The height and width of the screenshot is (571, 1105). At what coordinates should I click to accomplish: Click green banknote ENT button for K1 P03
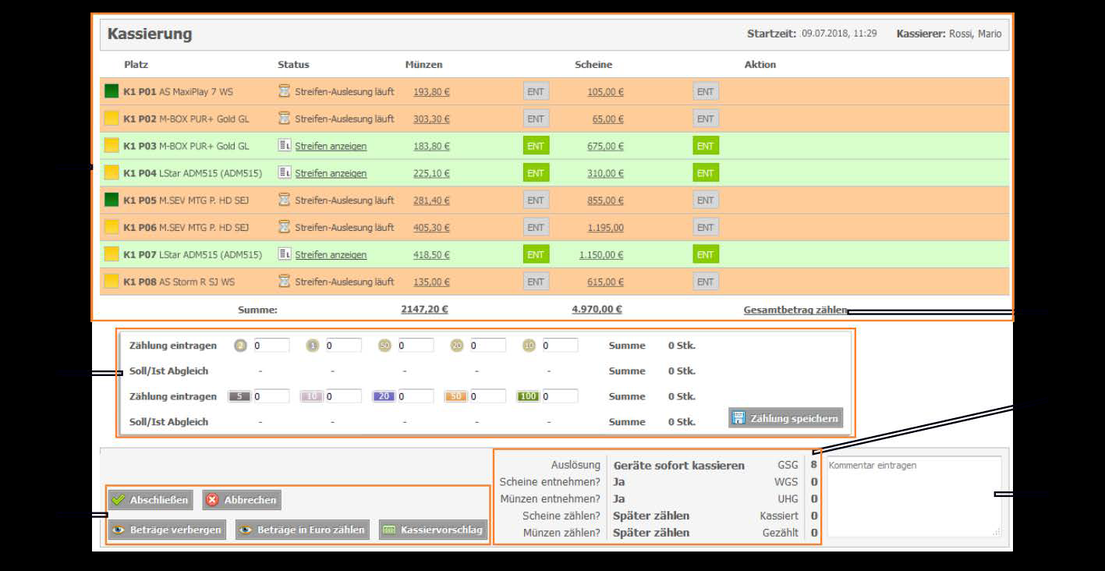coord(705,146)
